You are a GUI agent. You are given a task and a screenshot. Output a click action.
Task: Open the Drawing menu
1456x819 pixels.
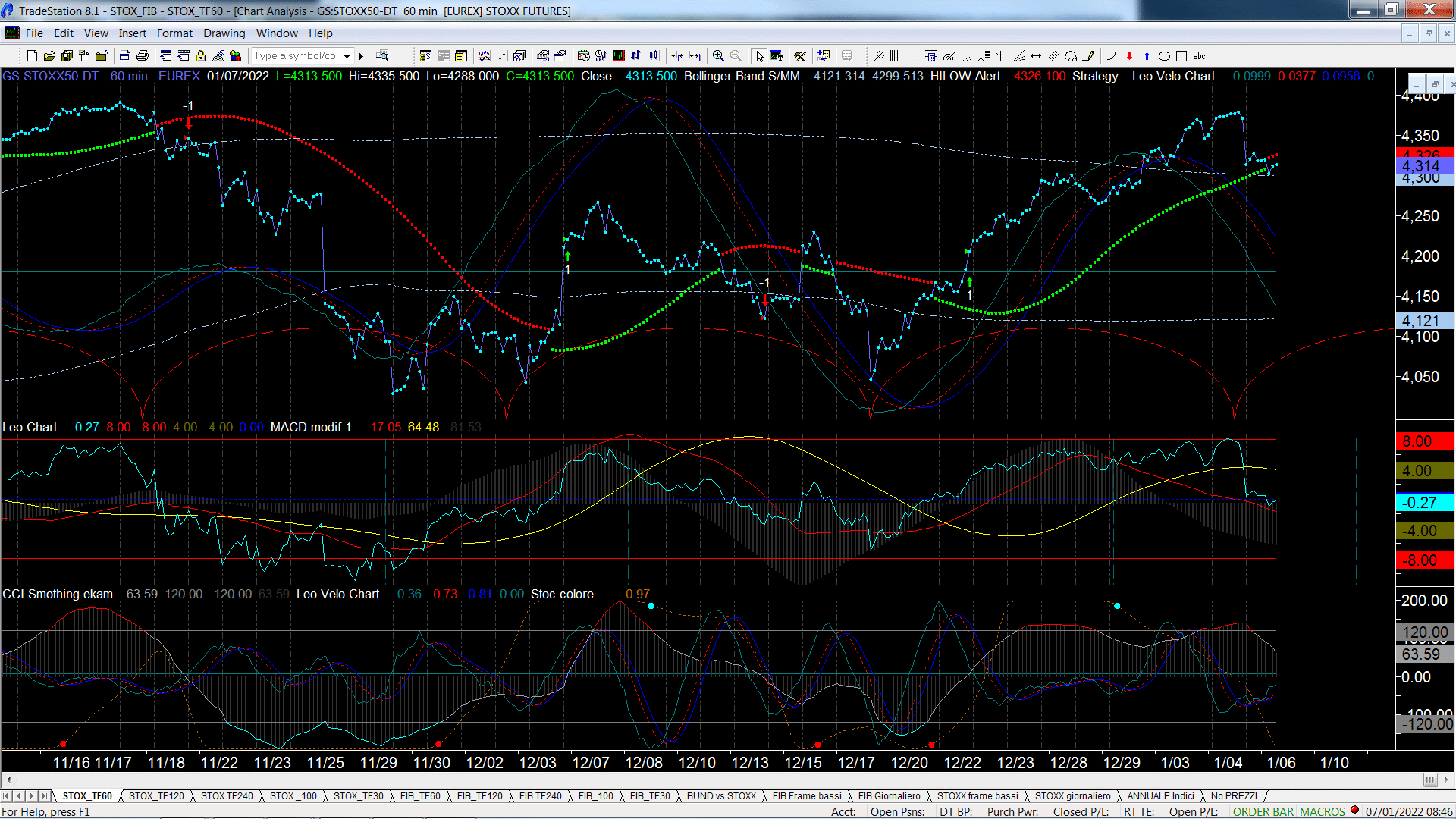tap(224, 33)
